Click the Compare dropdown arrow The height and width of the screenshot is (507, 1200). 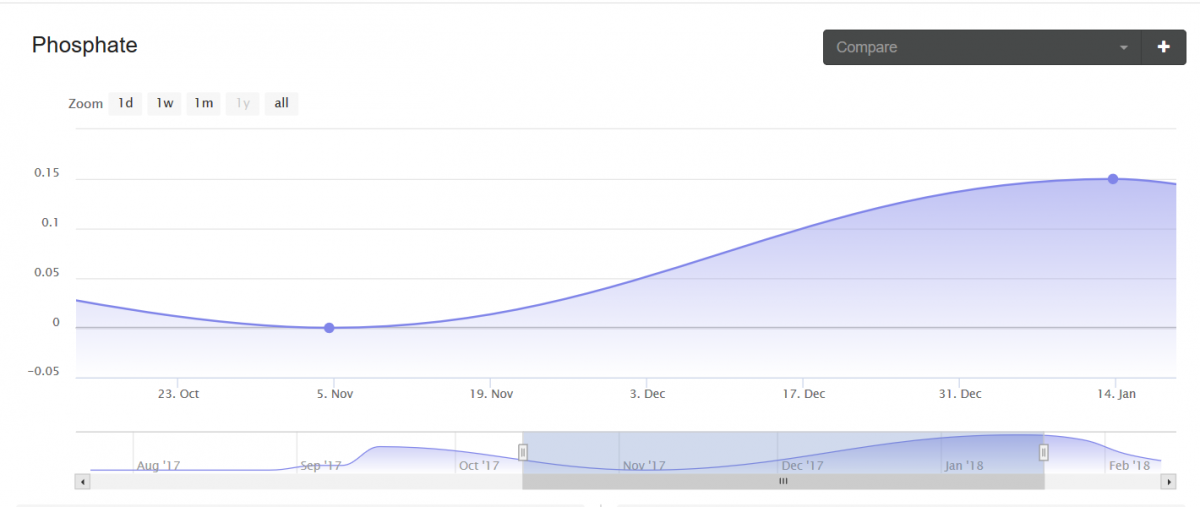1124,48
